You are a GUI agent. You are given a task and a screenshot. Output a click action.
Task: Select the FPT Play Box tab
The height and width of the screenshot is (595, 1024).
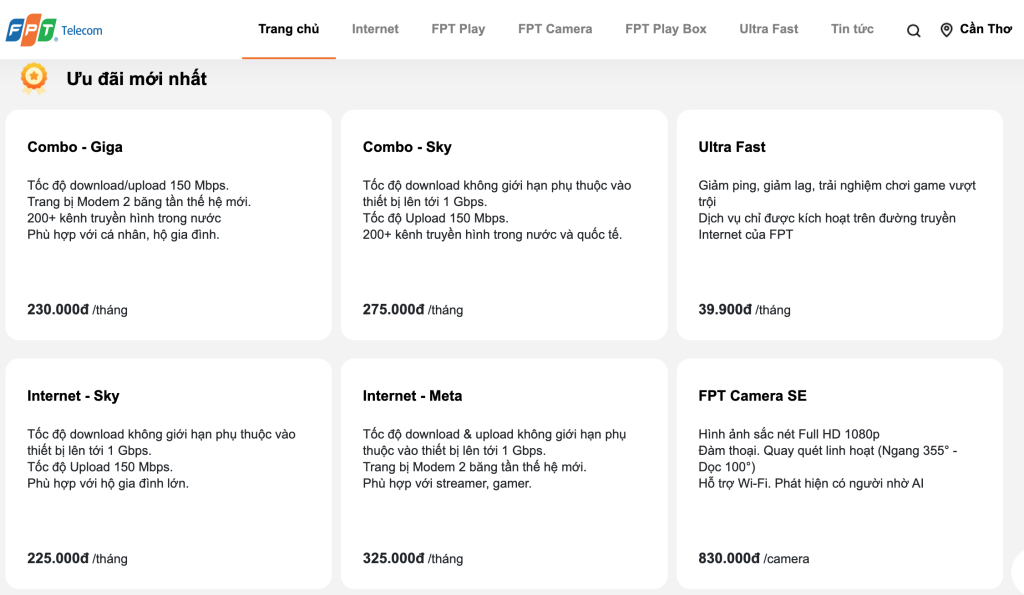click(665, 29)
